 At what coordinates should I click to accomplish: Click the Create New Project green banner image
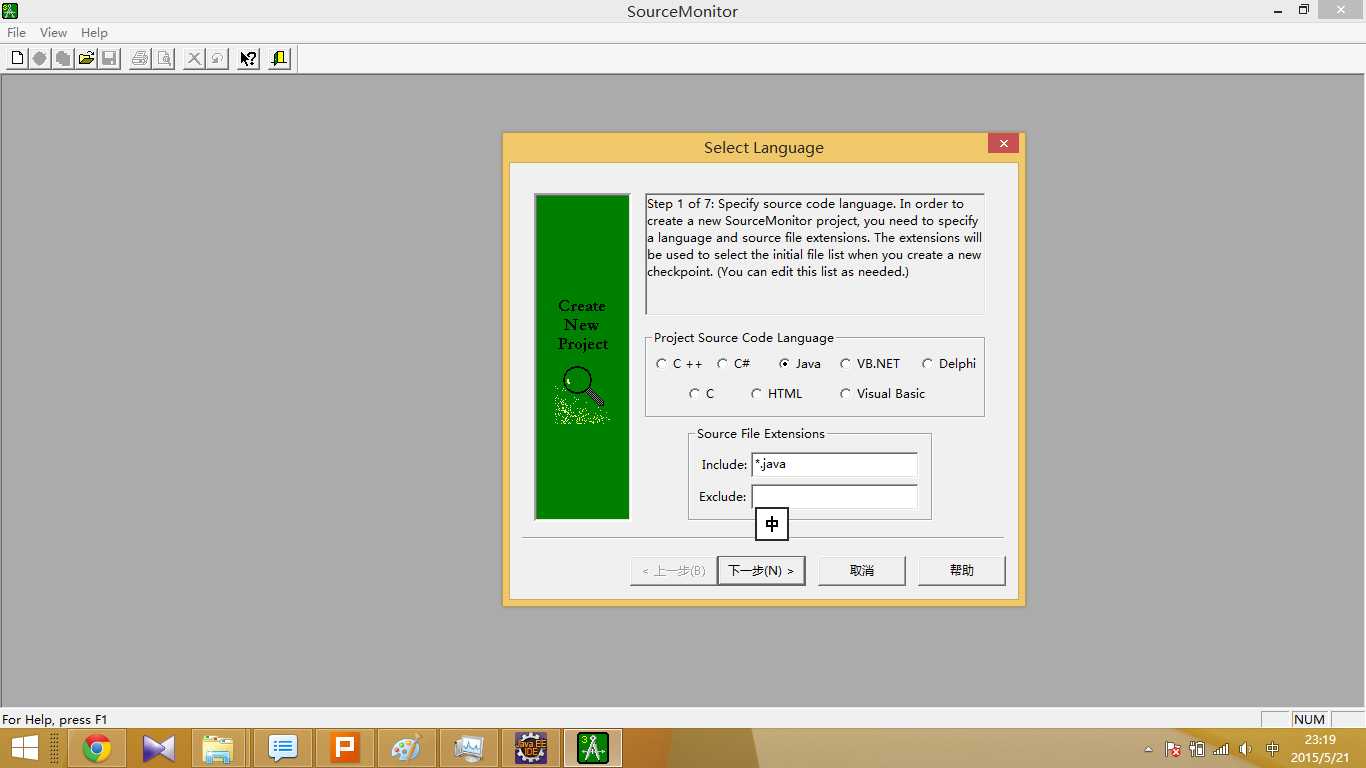[583, 357]
